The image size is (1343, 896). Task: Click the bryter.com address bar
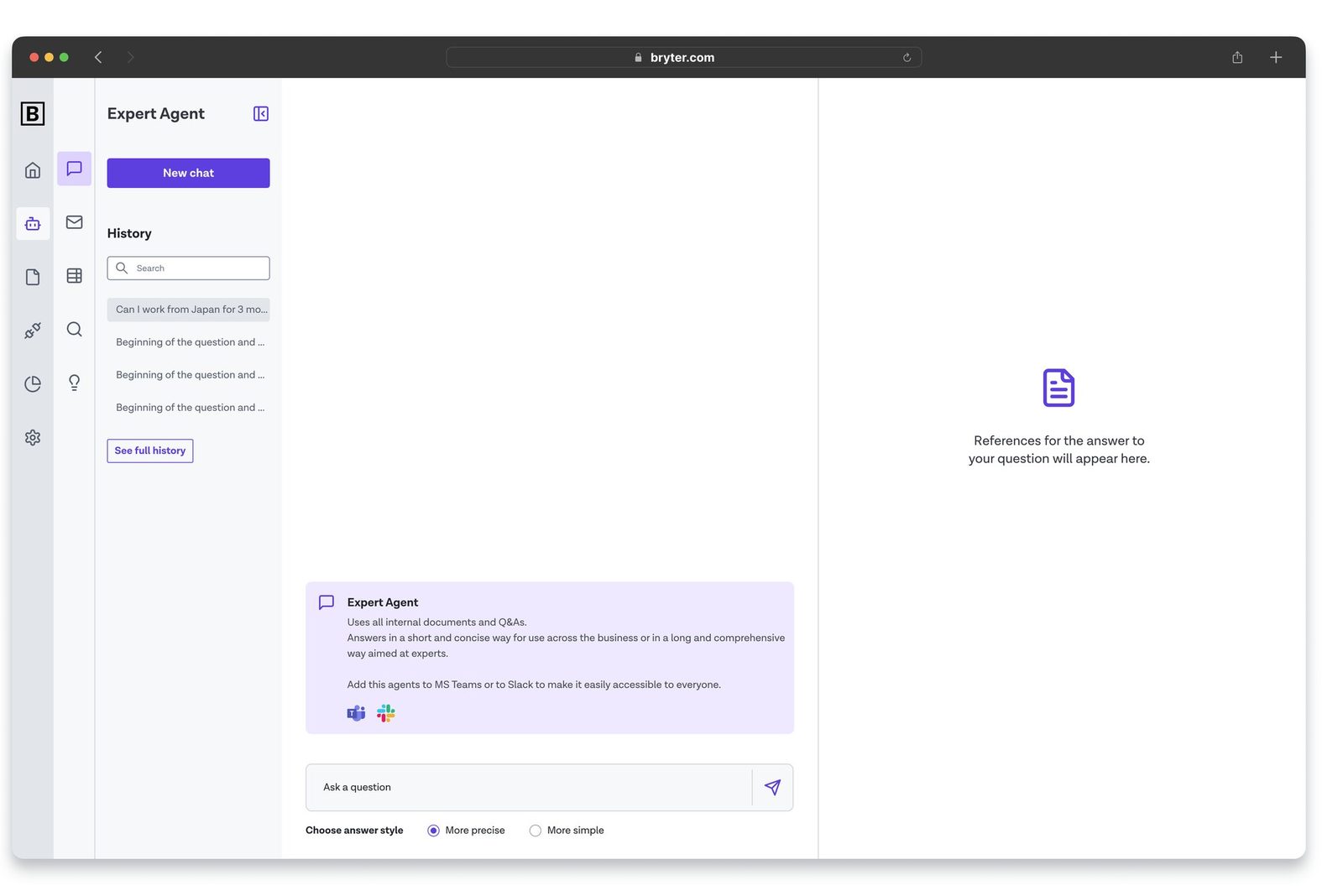point(684,57)
